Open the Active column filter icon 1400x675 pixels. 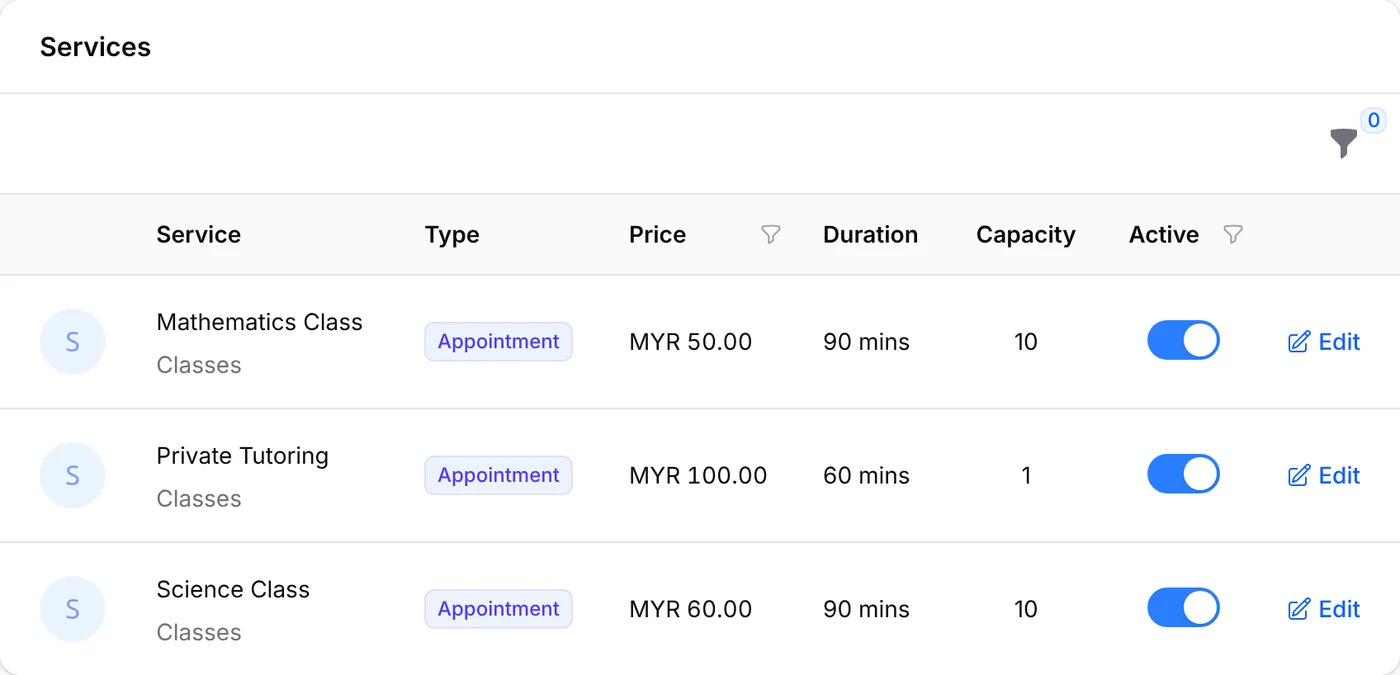(1233, 234)
